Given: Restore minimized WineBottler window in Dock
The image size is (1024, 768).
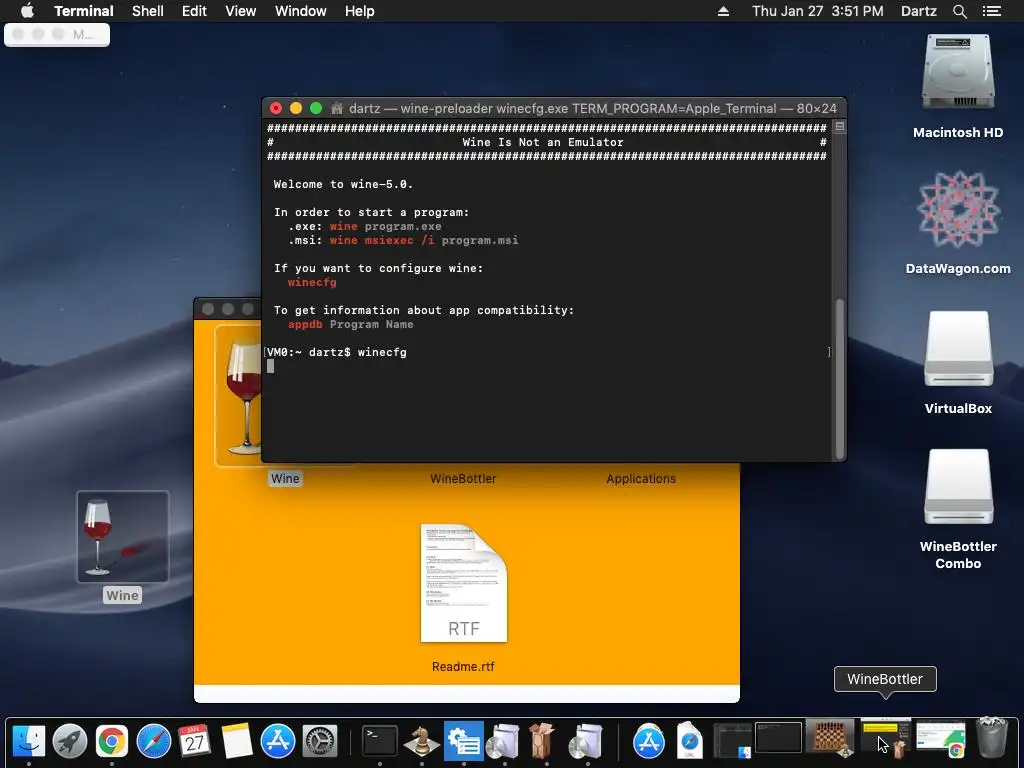Looking at the screenshot, I should pos(886,737).
